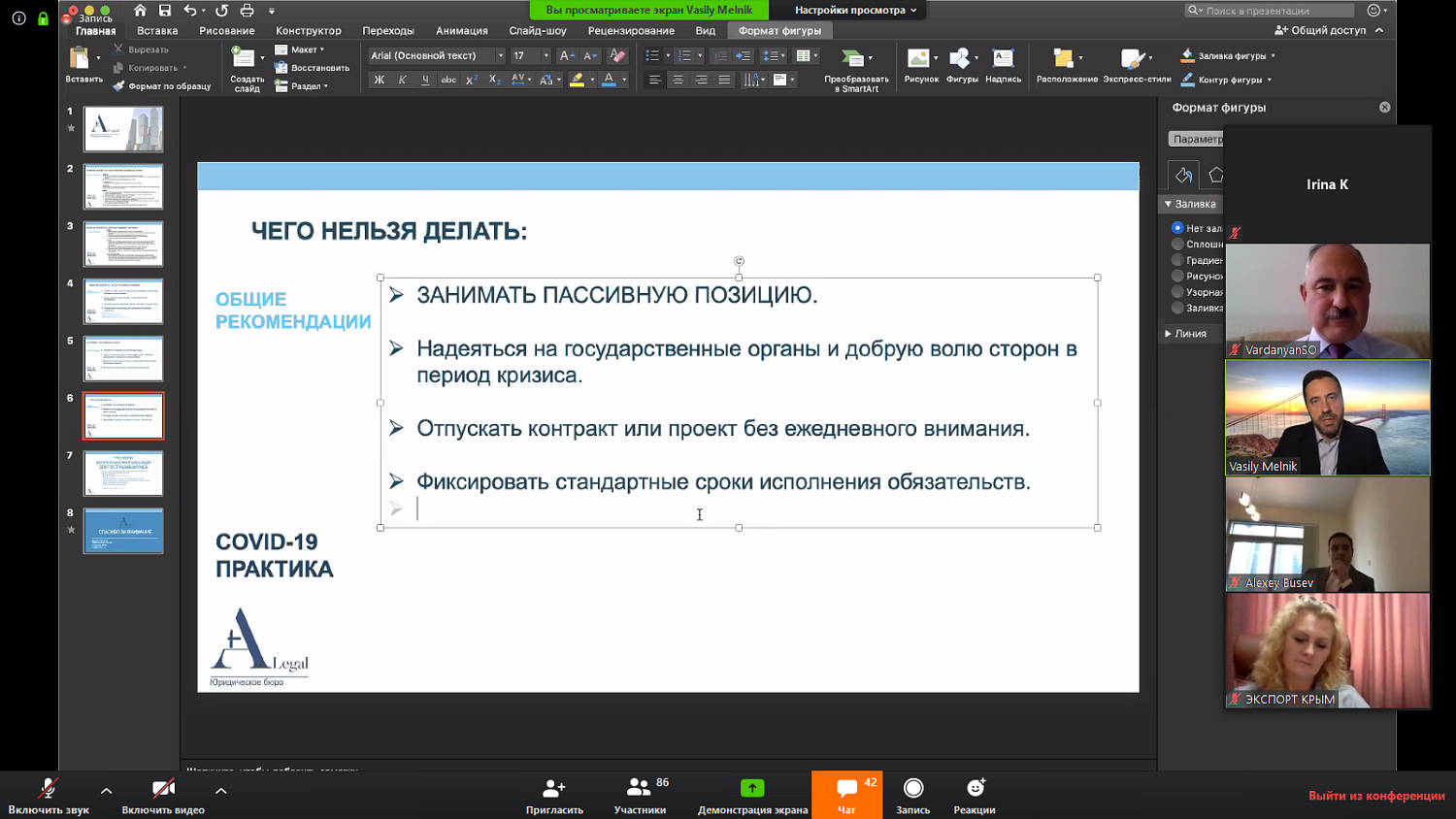1456x819 pixels.
Task: Align text left in ribbon
Action: point(654,80)
